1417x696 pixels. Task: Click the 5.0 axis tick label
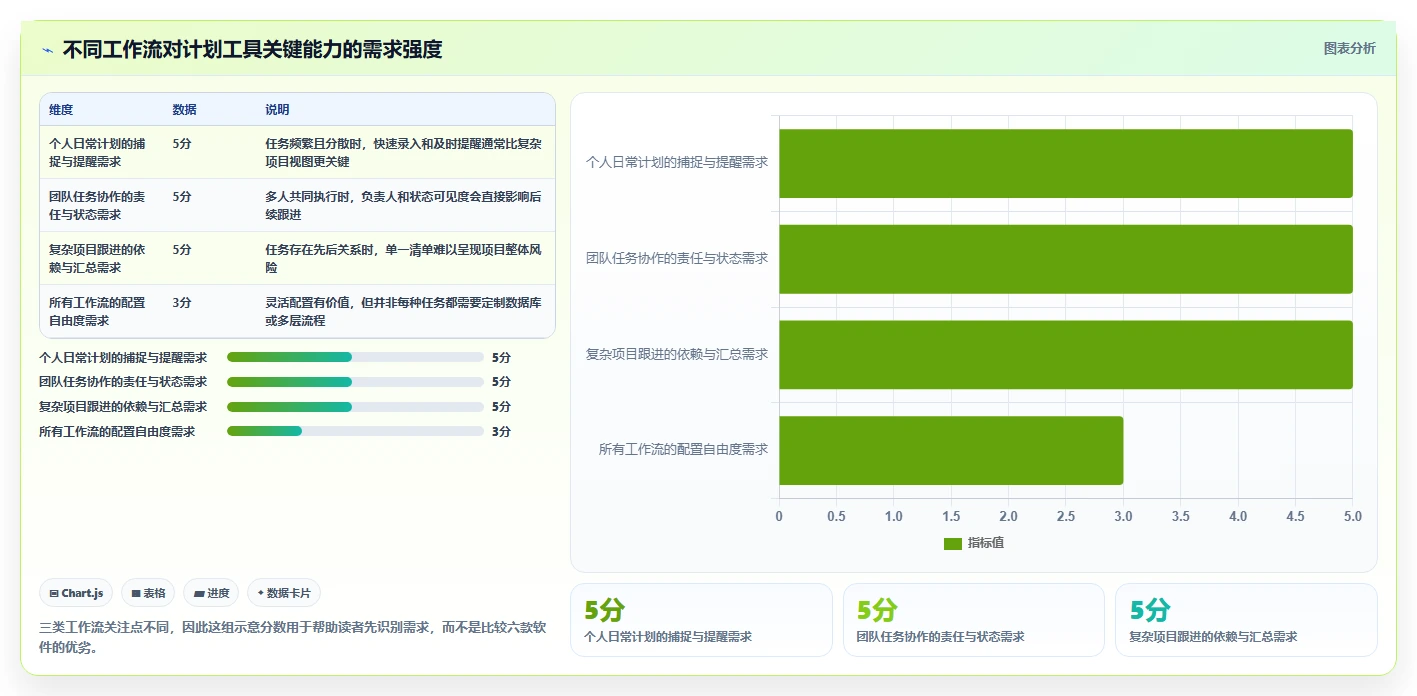tap(1353, 516)
